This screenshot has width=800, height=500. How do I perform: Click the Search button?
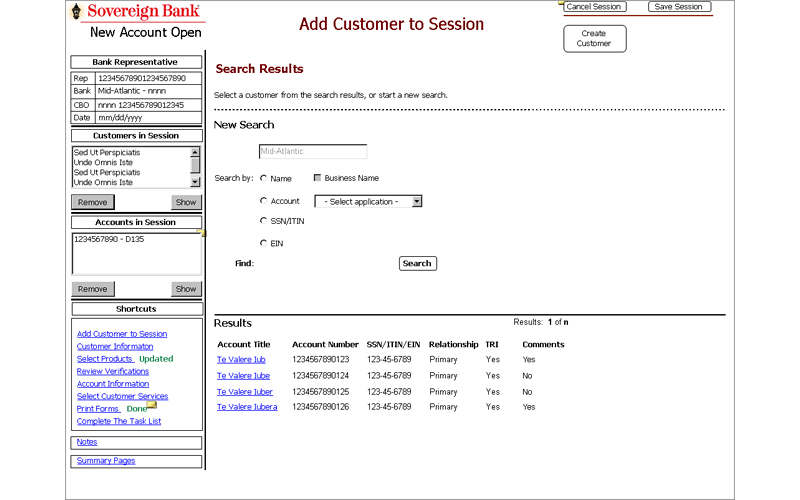(x=417, y=264)
